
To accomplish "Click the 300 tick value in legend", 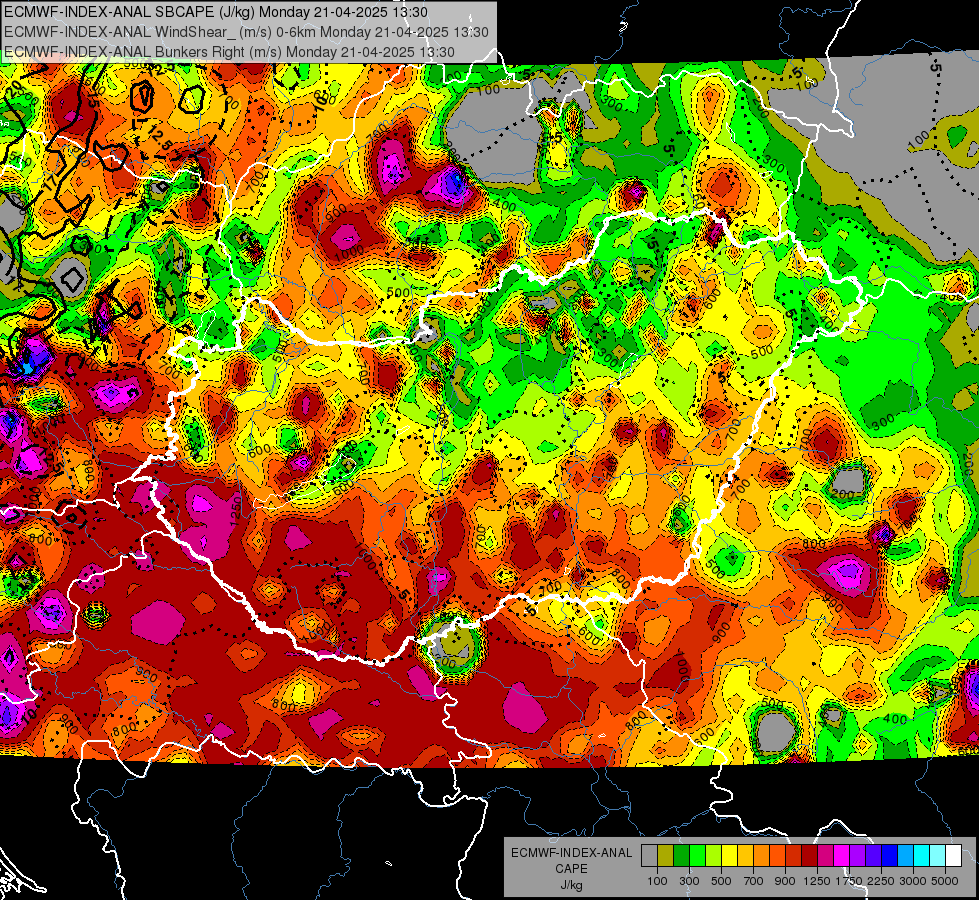I will [x=689, y=881].
